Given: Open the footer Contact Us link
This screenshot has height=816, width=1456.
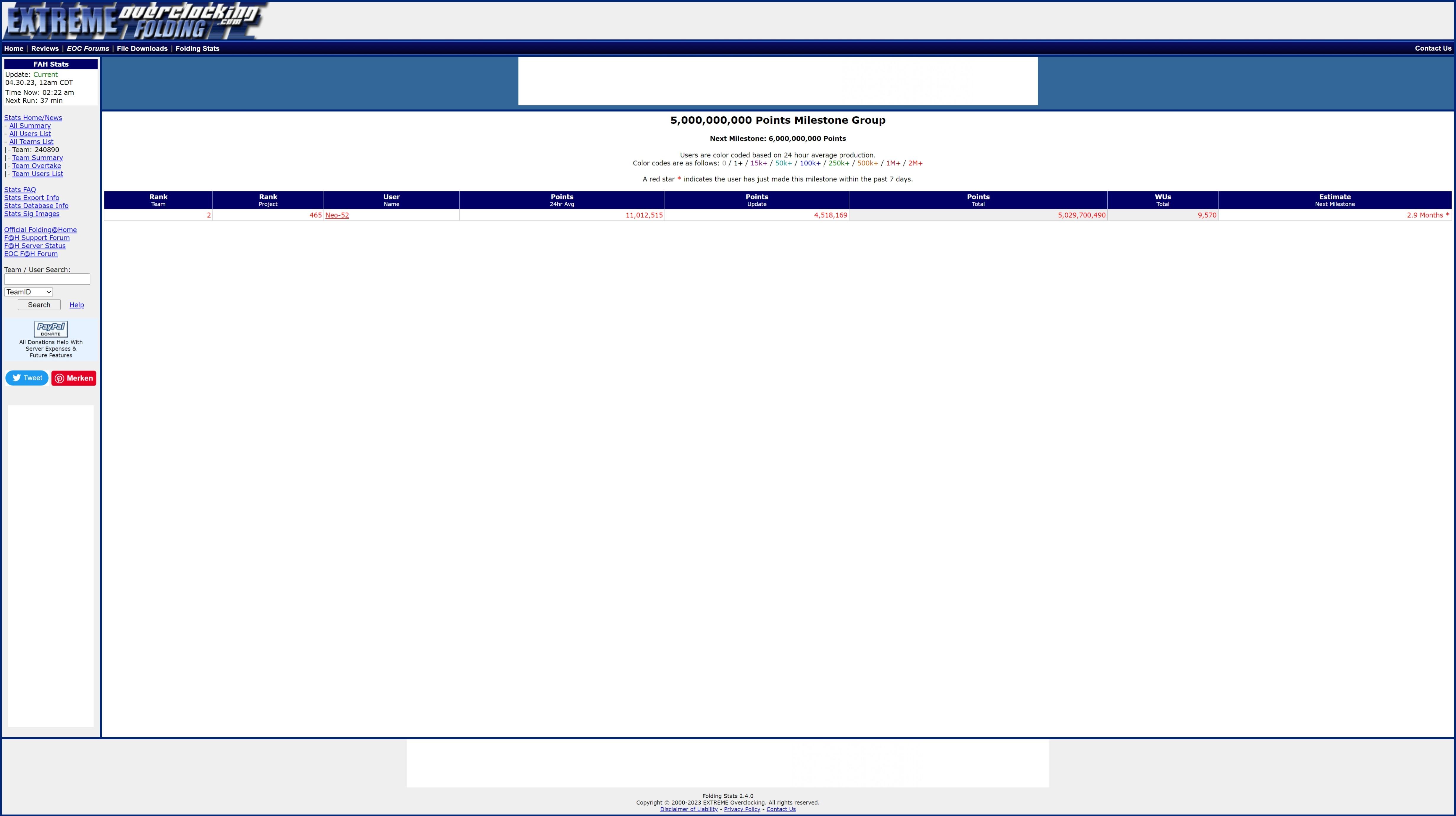Looking at the screenshot, I should (780, 809).
